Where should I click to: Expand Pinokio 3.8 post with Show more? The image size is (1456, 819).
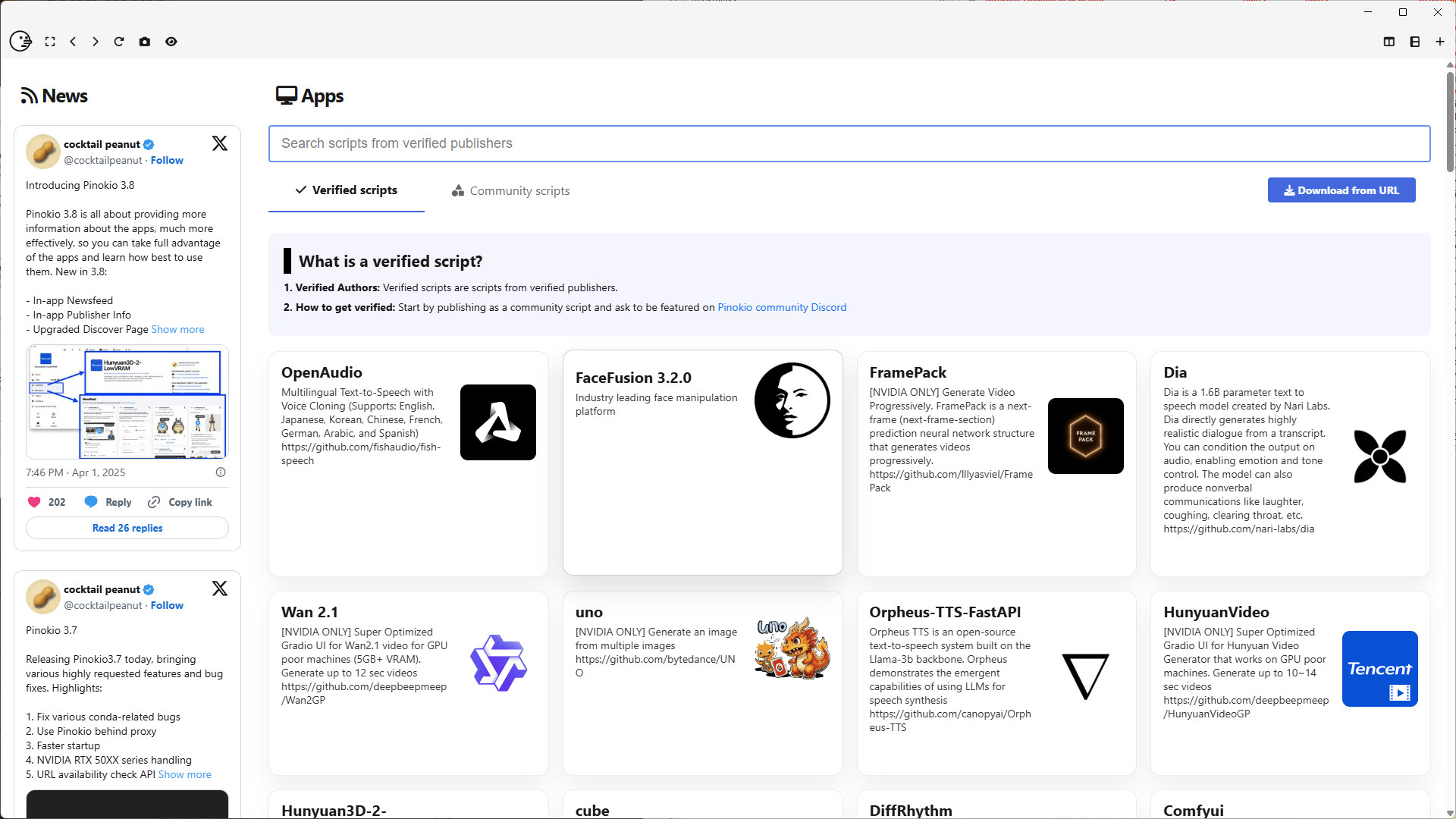pos(177,329)
